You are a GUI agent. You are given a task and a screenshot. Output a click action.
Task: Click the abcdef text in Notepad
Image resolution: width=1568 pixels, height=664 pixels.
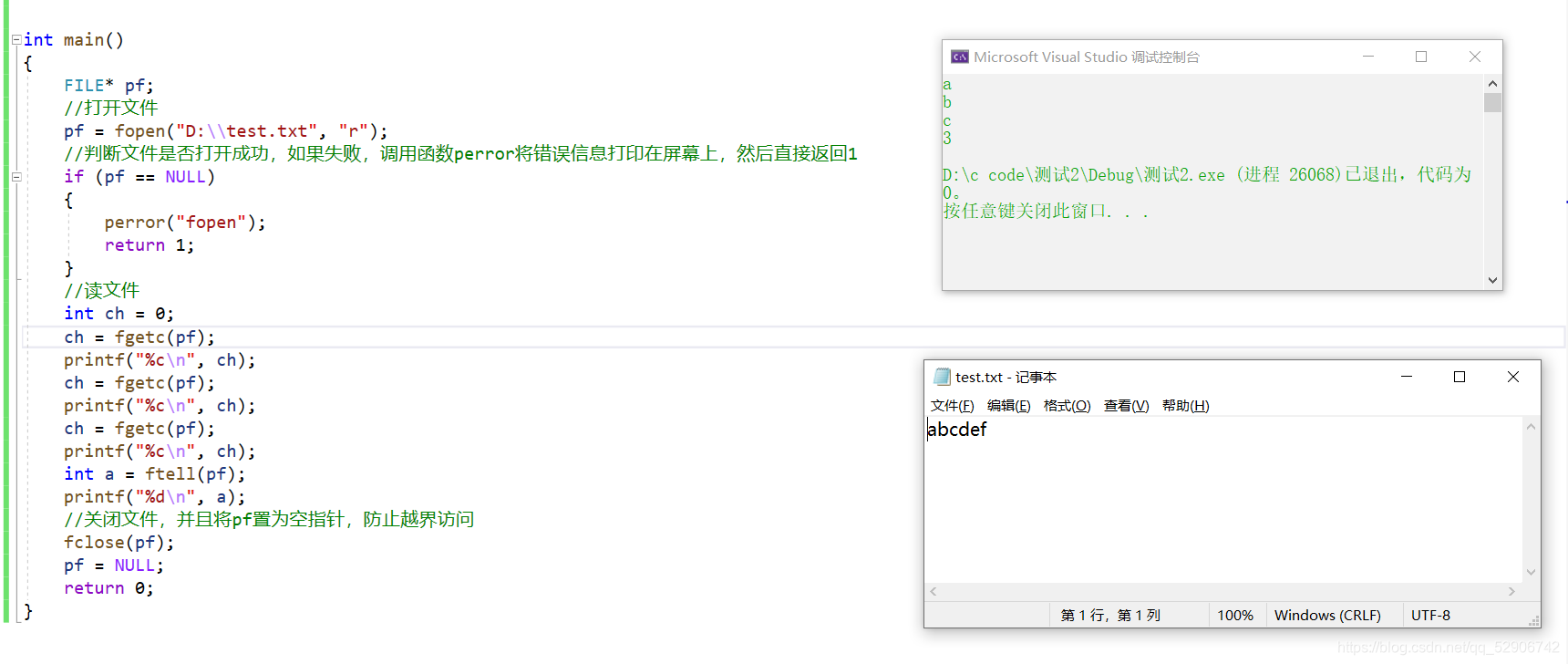(957, 430)
